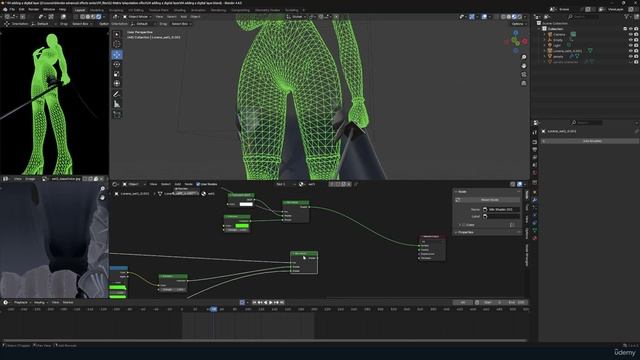
Task: Click the green color swatch on emission node
Action: [242, 226]
